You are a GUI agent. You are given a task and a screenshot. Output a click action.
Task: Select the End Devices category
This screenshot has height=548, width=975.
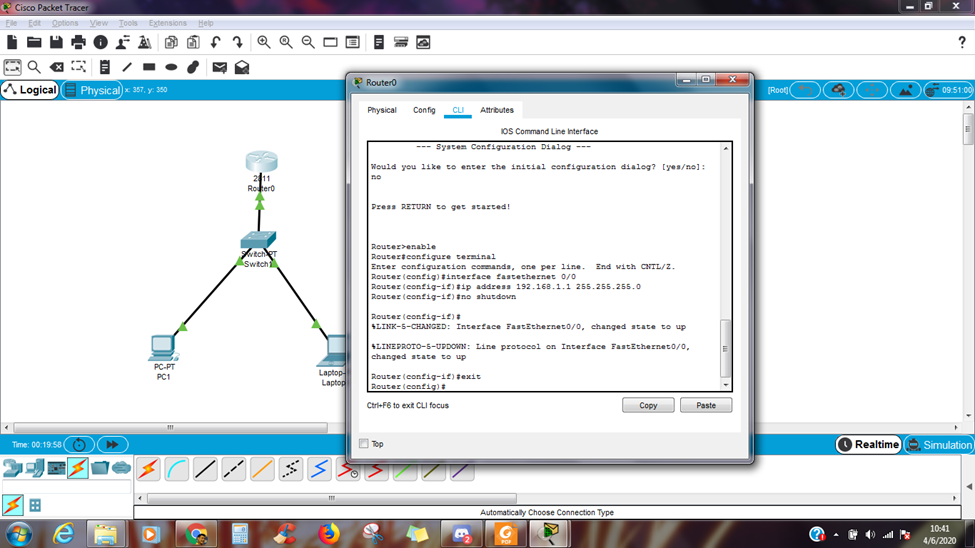click(35, 468)
